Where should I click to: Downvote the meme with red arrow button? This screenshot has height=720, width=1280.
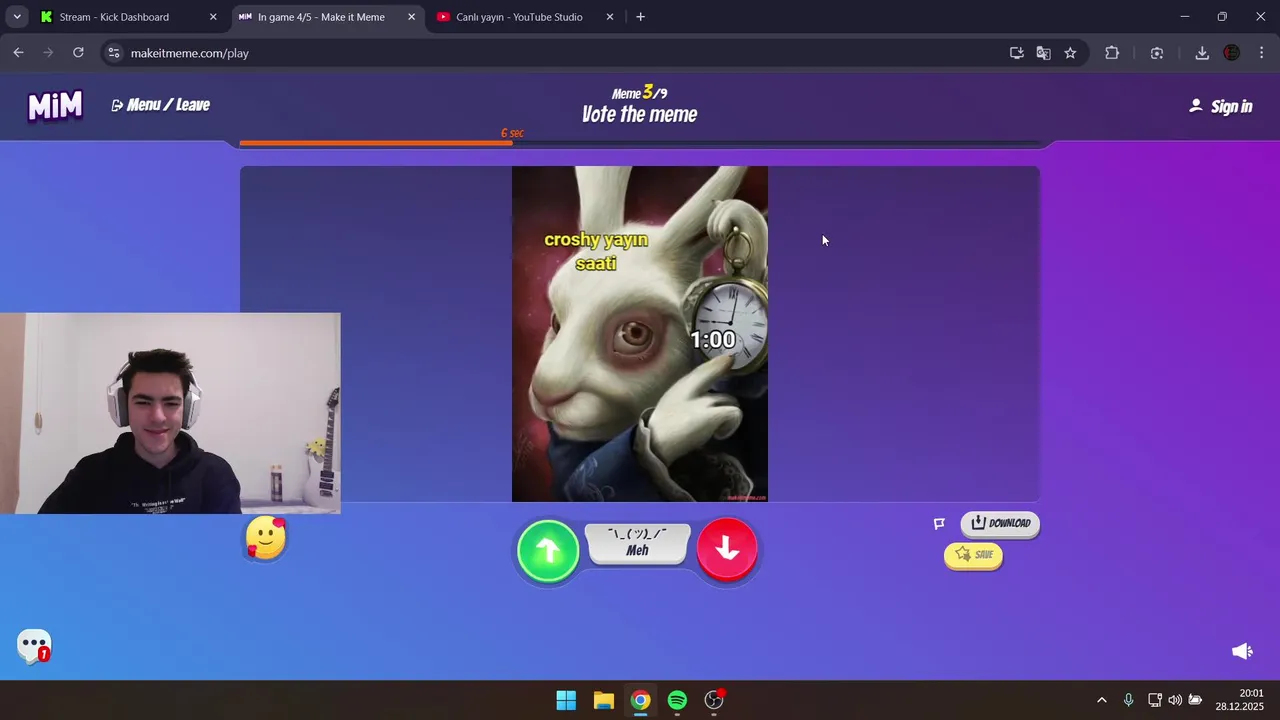[727, 548]
